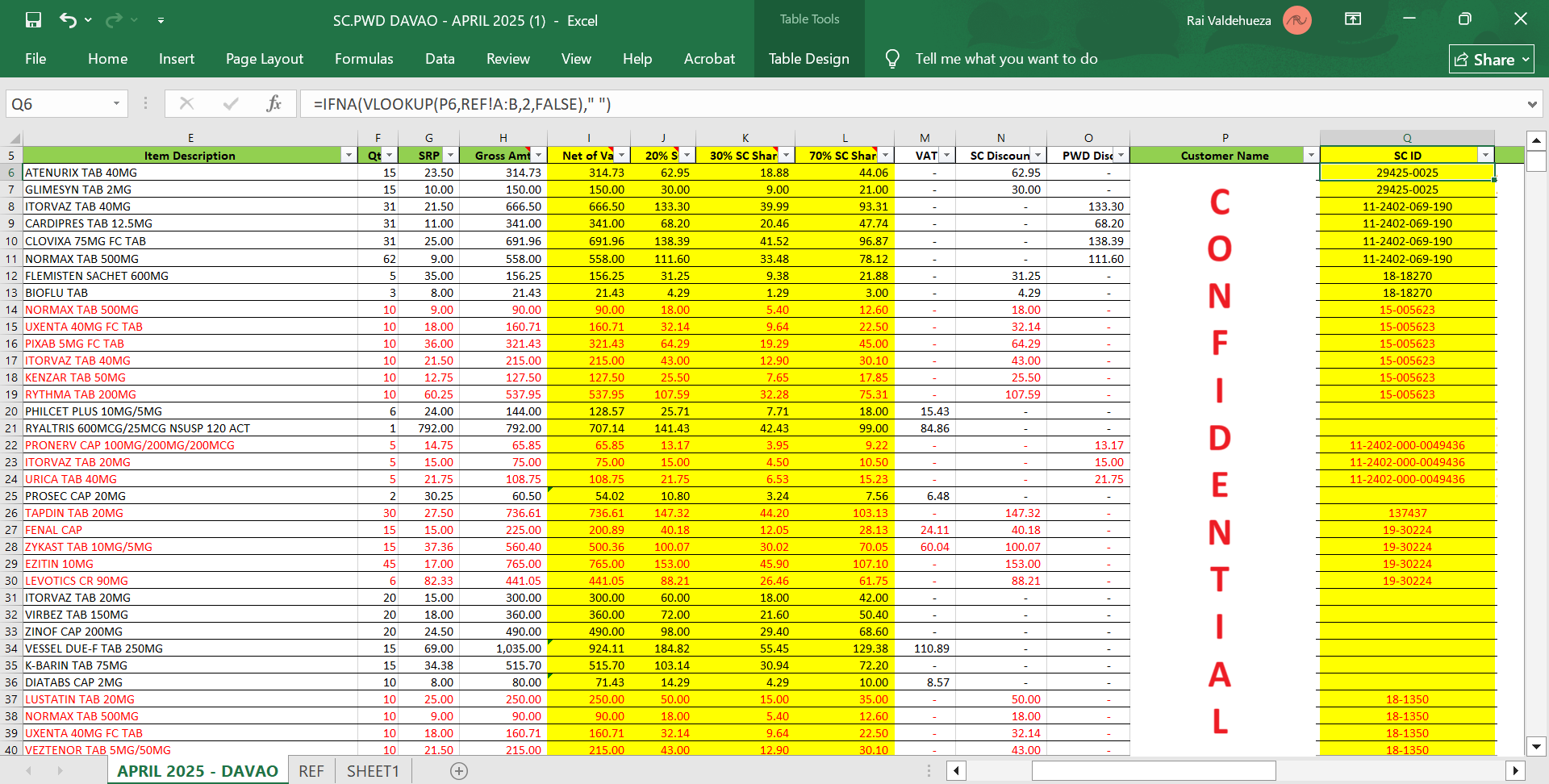Click the Select All corner triangle
The height and width of the screenshot is (784, 1549).
click(15, 138)
